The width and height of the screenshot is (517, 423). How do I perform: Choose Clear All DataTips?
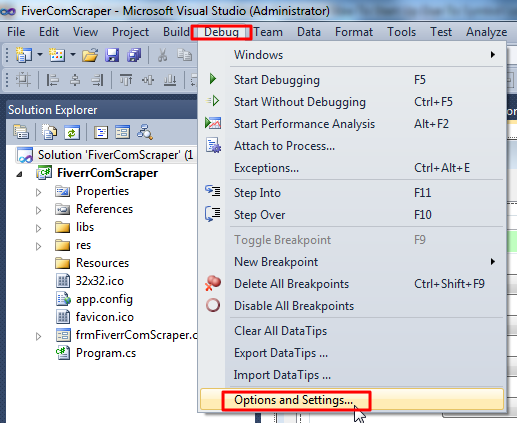coord(352,331)
